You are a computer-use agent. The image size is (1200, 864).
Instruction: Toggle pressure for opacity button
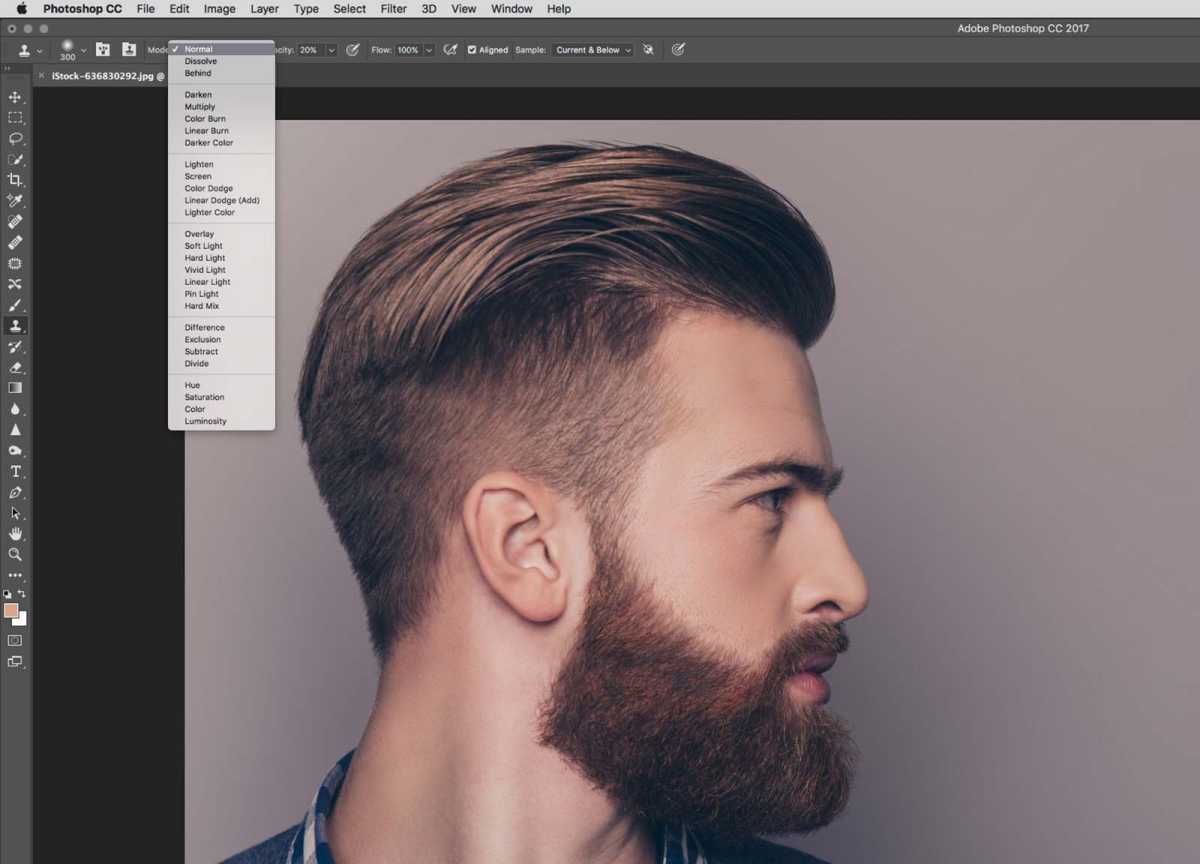coord(353,49)
